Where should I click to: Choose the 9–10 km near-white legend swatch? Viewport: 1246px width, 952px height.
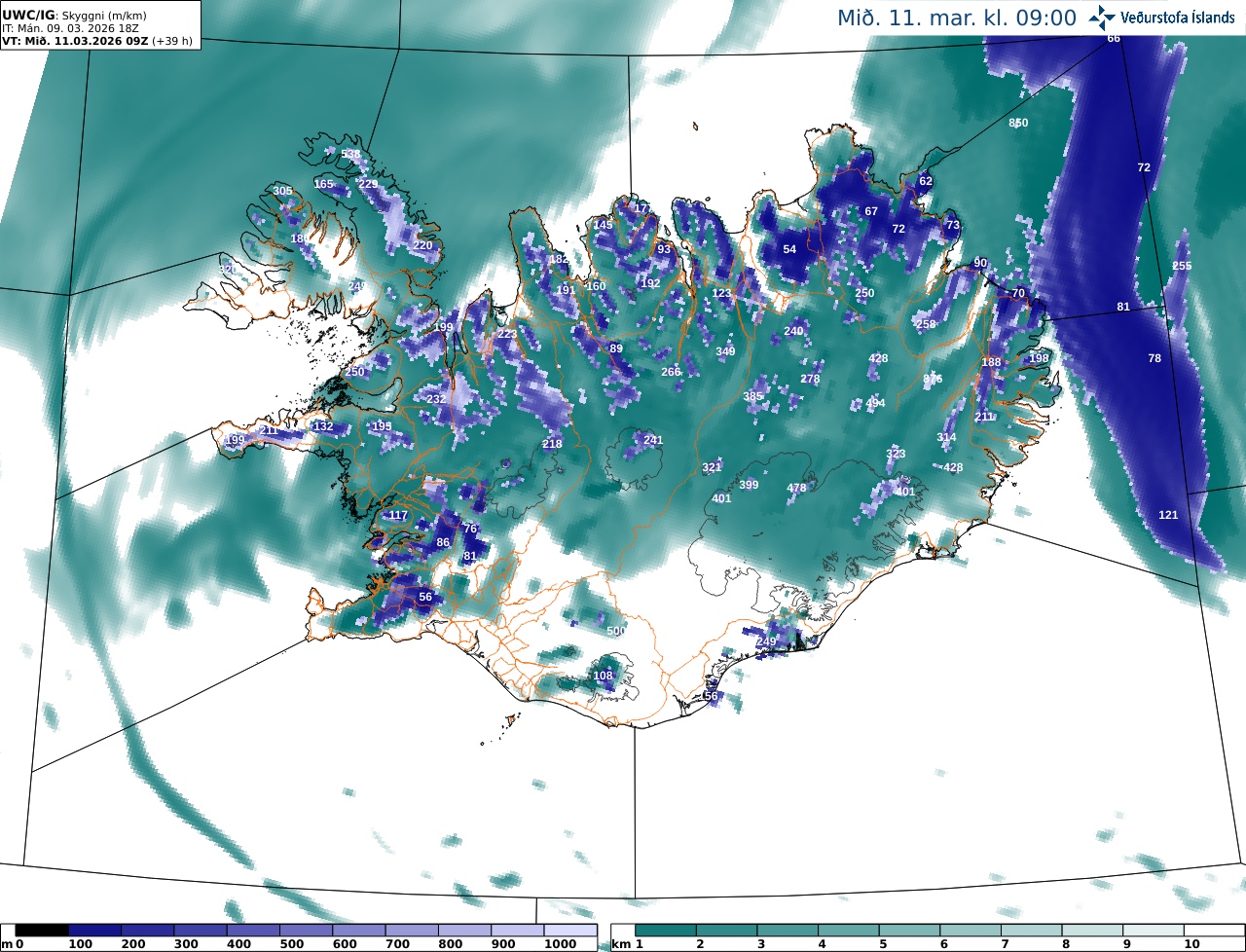tap(1154, 932)
